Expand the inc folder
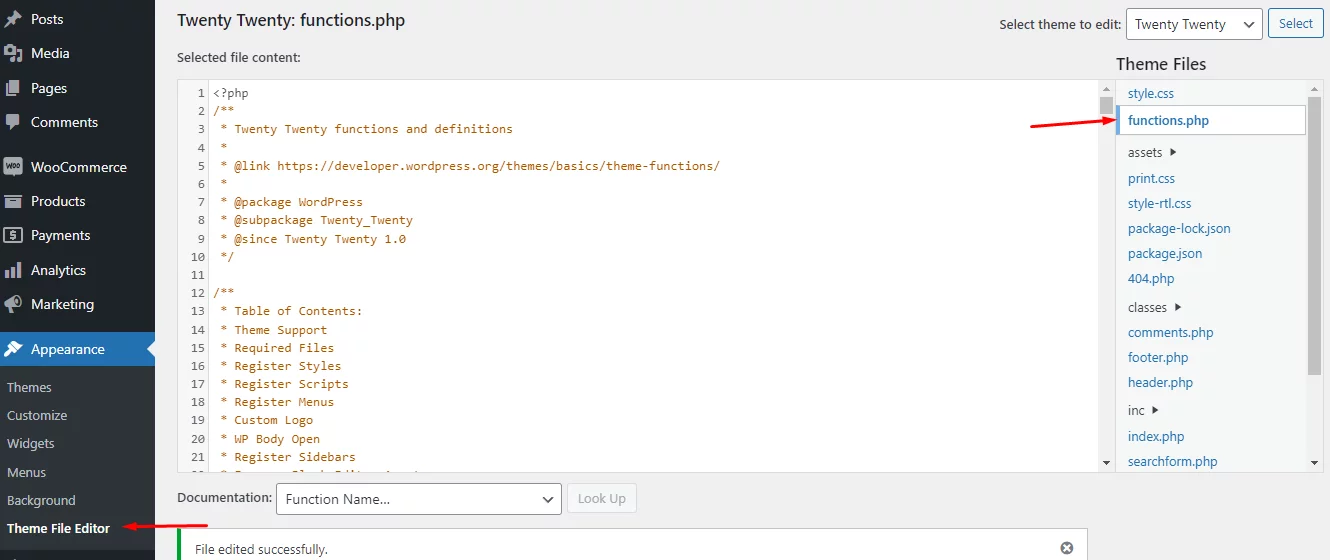The height and width of the screenshot is (560, 1330). [1143, 410]
